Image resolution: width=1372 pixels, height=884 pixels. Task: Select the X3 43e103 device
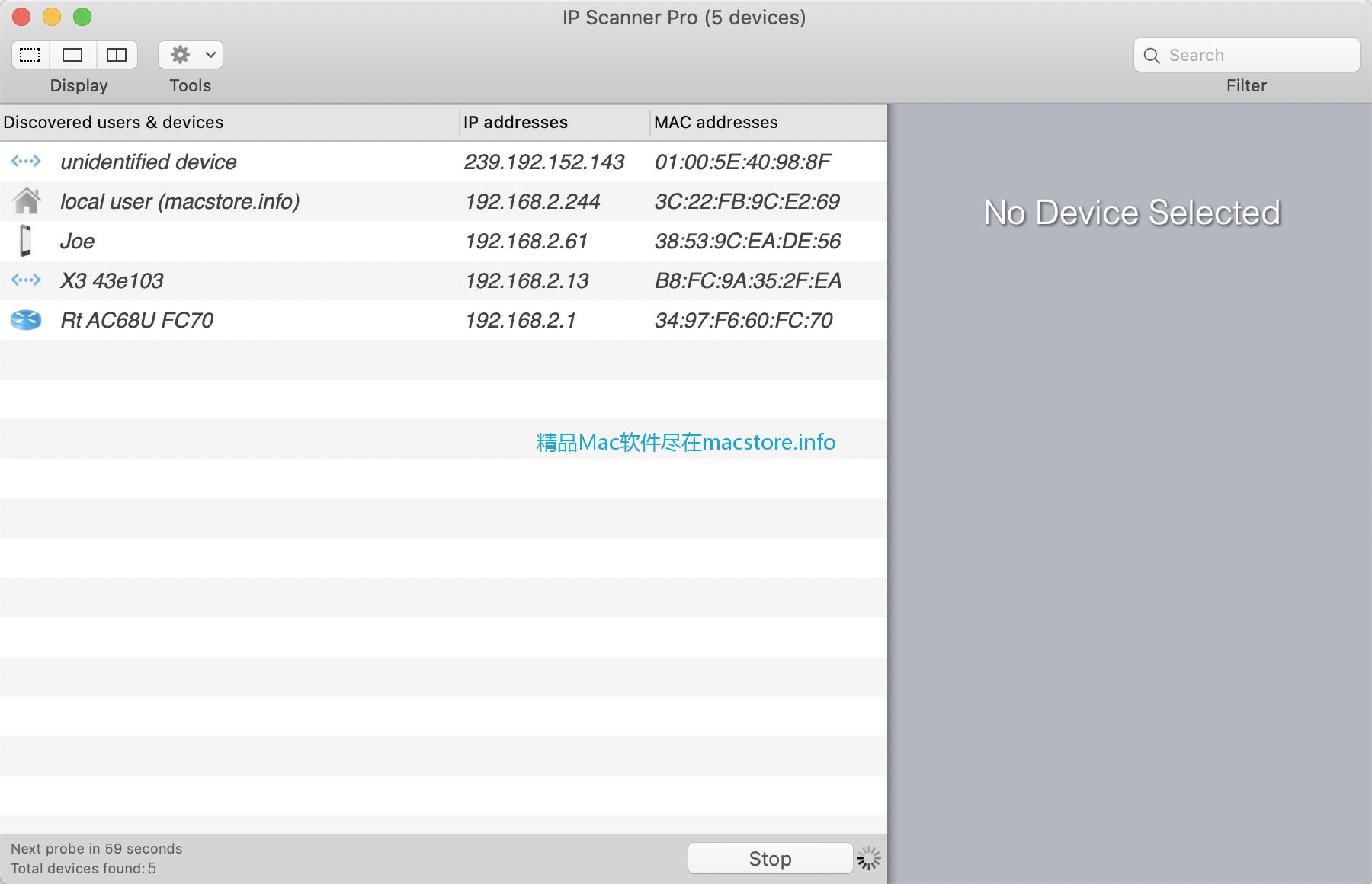tap(112, 280)
